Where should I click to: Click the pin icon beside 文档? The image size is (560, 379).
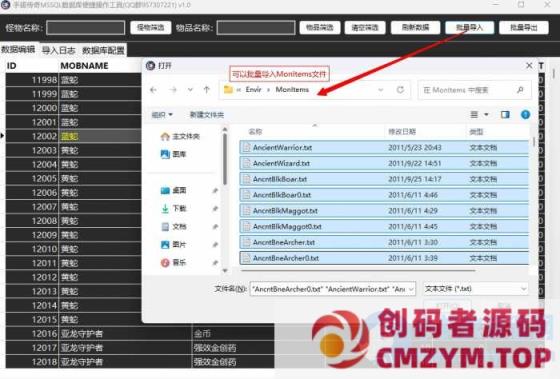215,227
